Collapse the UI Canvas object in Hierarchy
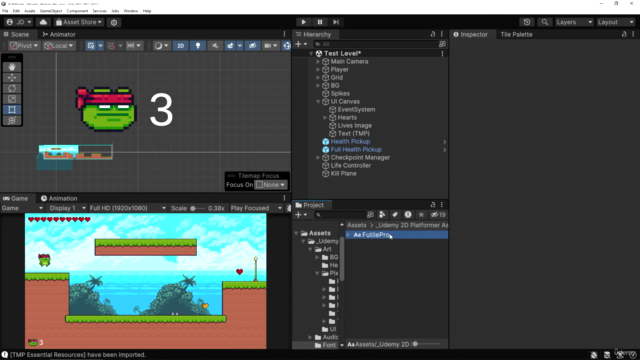This screenshot has width=640, height=360. click(x=318, y=102)
